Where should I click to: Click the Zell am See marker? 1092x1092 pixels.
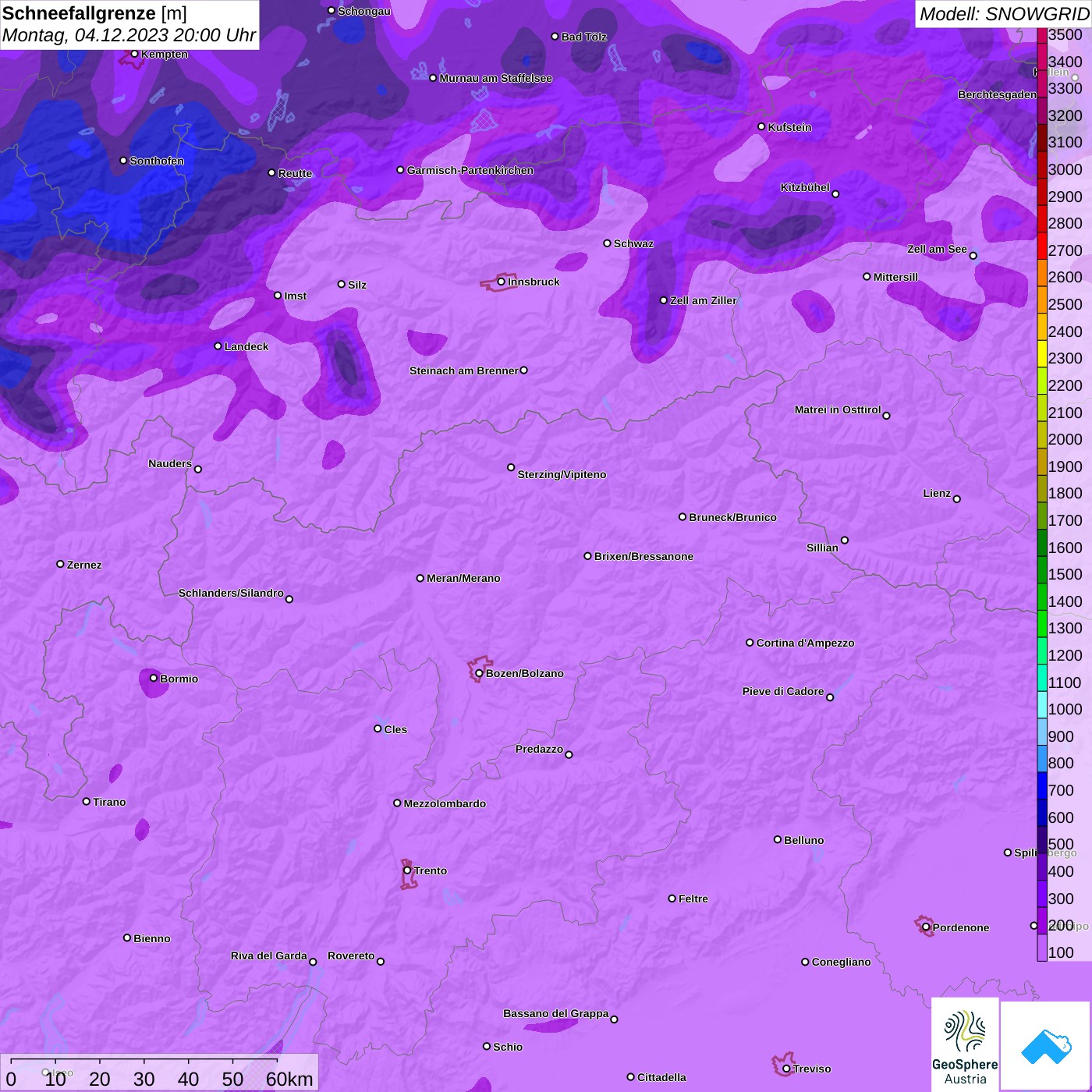point(973,256)
